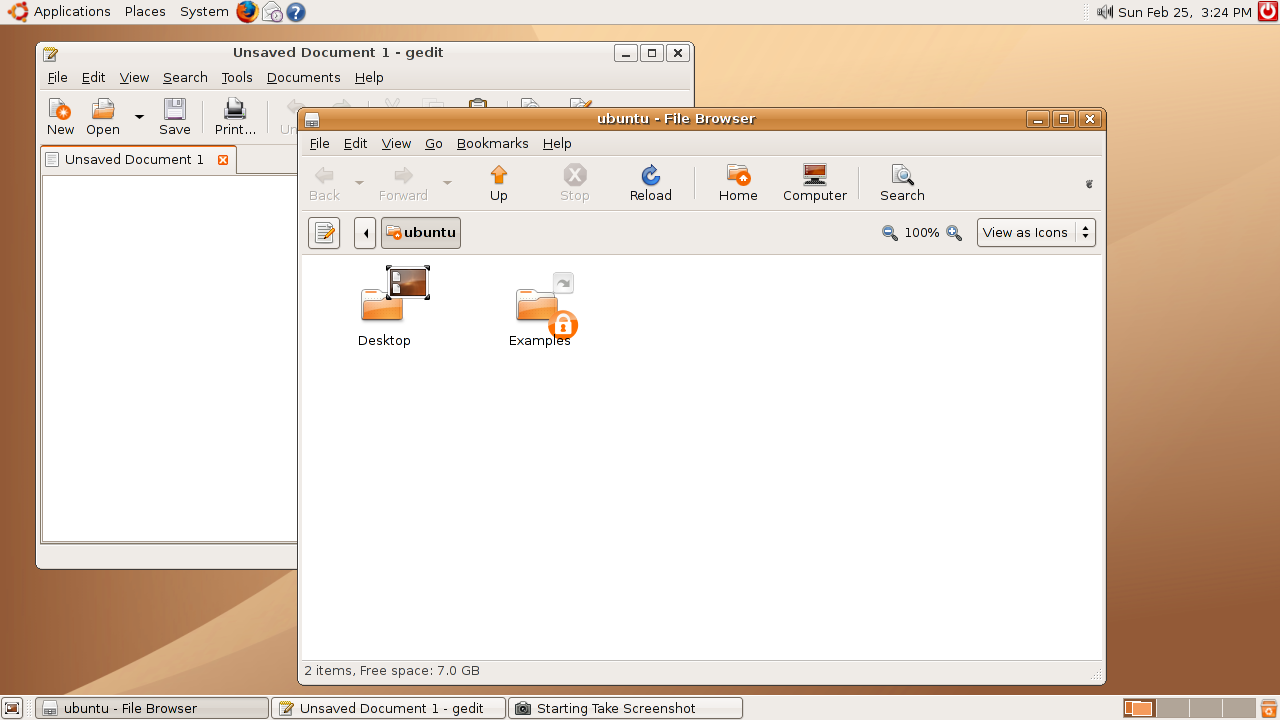Click the volume control in the panel

(x=1104, y=11)
